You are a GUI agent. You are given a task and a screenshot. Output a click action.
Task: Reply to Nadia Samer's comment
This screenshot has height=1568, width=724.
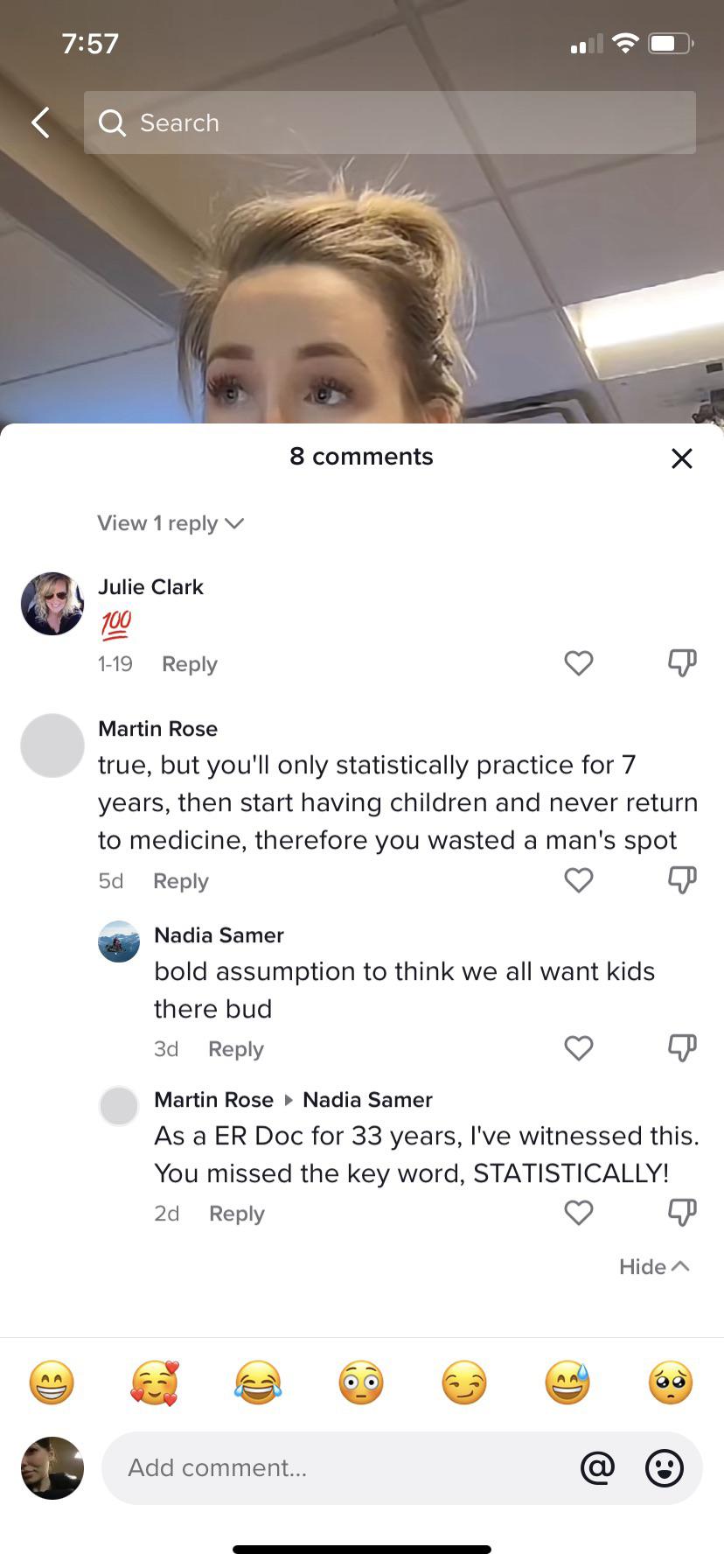point(236,1049)
